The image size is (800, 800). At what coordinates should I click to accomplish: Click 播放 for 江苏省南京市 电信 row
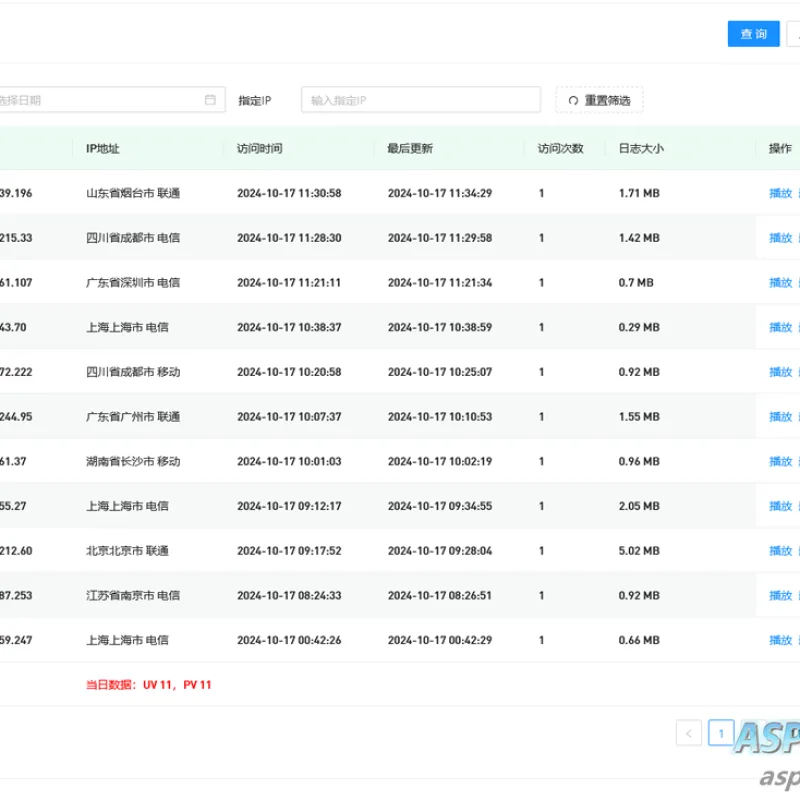point(780,595)
